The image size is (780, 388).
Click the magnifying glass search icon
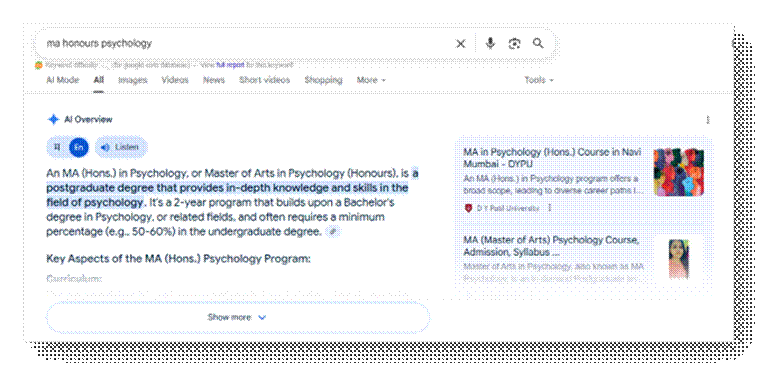click(x=538, y=43)
